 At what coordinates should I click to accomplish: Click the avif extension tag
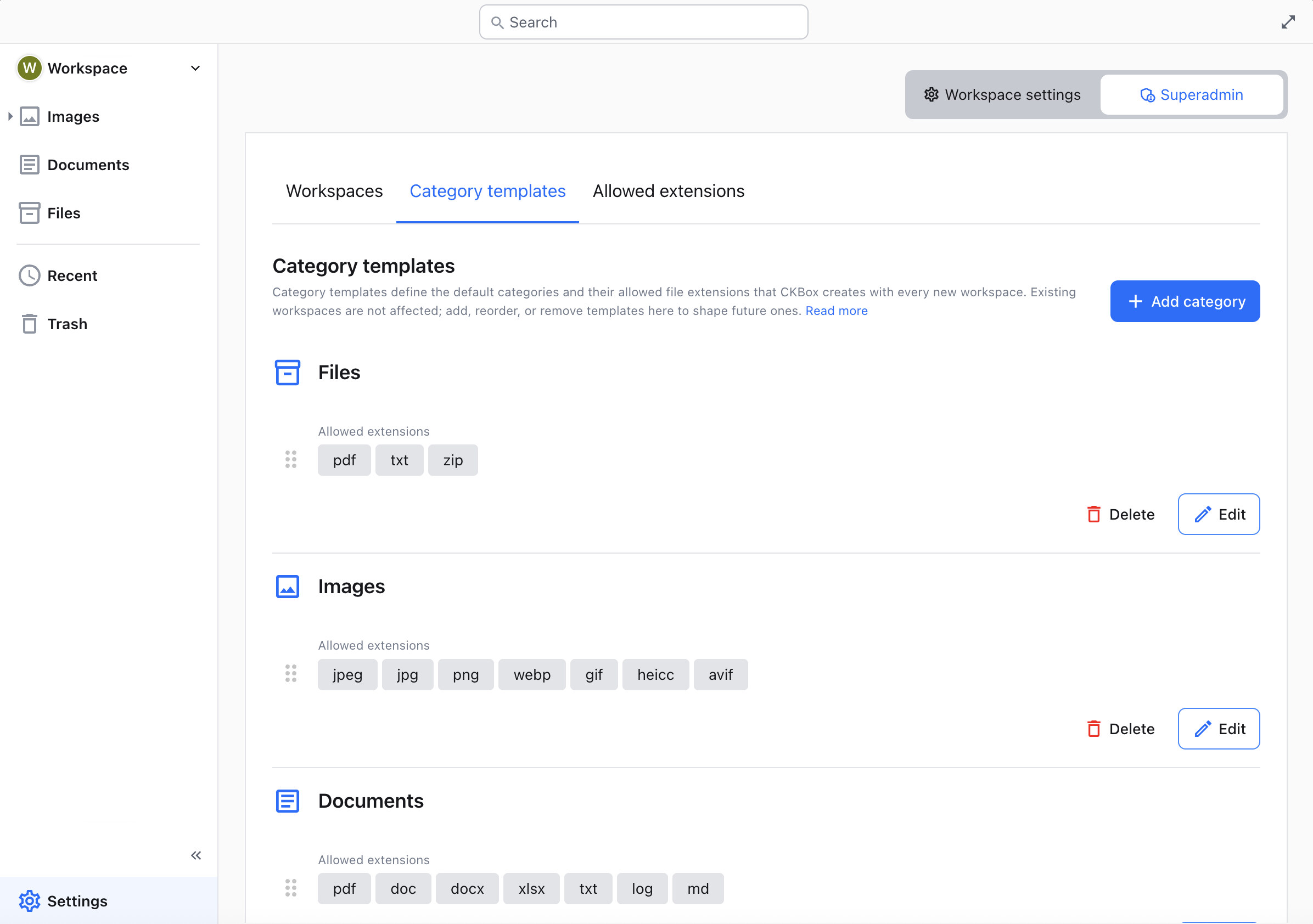click(721, 675)
